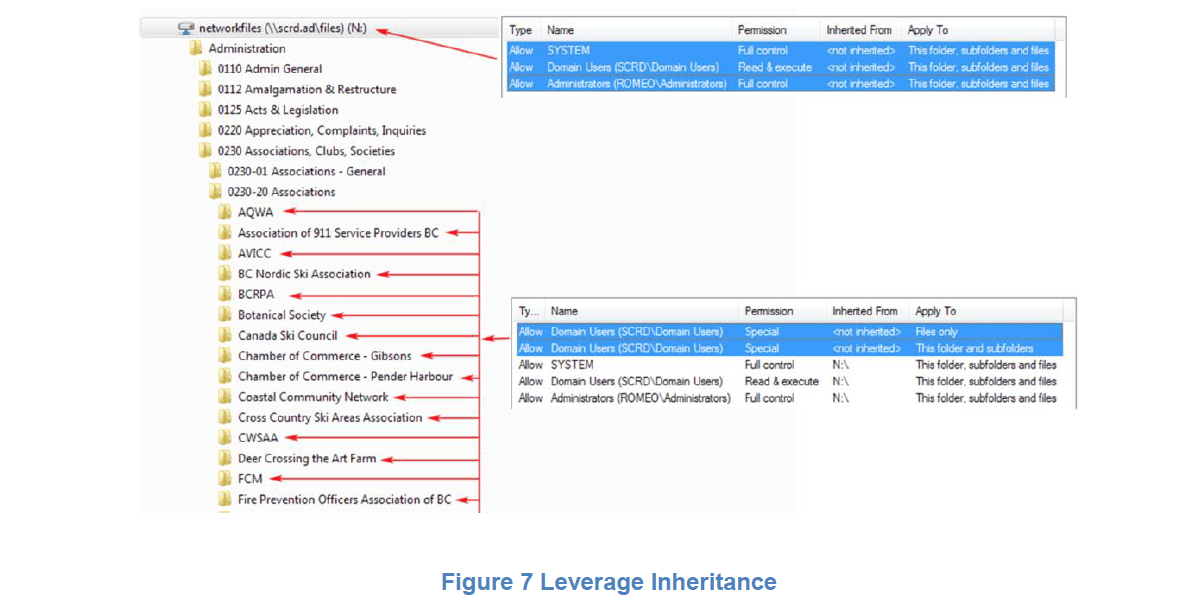Click the CWSAA folder icon
The width and height of the screenshot is (1202, 604).
click(x=225, y=438)
